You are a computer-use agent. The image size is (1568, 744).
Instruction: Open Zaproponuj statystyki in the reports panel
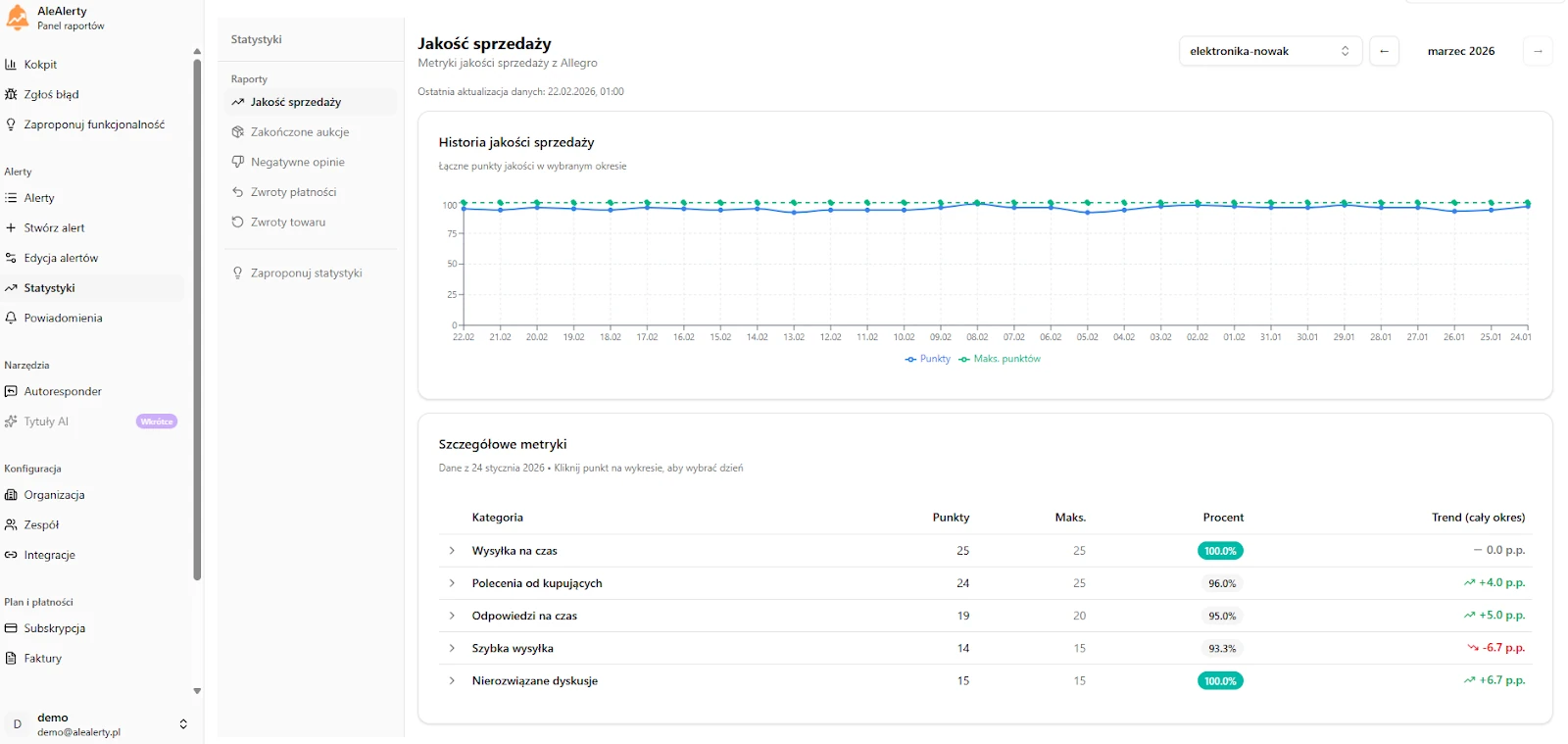pos(311,273)
